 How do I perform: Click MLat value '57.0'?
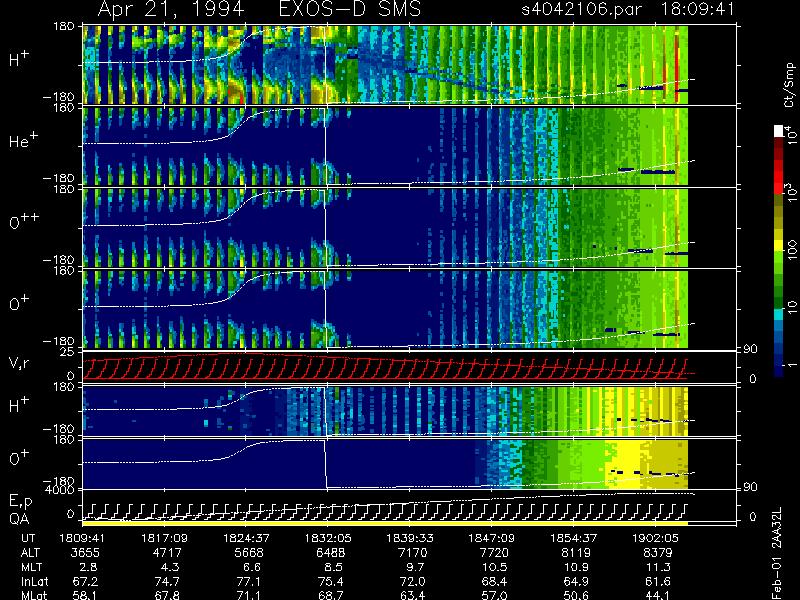pos(494,595)
